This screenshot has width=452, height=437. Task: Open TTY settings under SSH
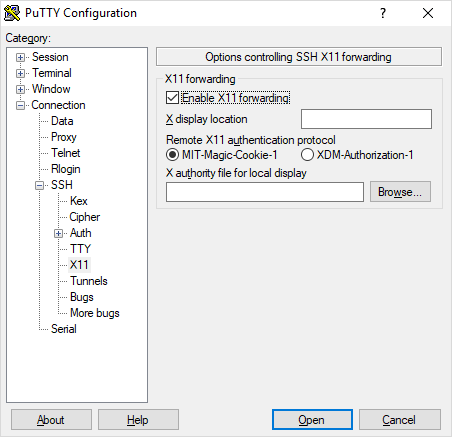[x=80, y=249]
